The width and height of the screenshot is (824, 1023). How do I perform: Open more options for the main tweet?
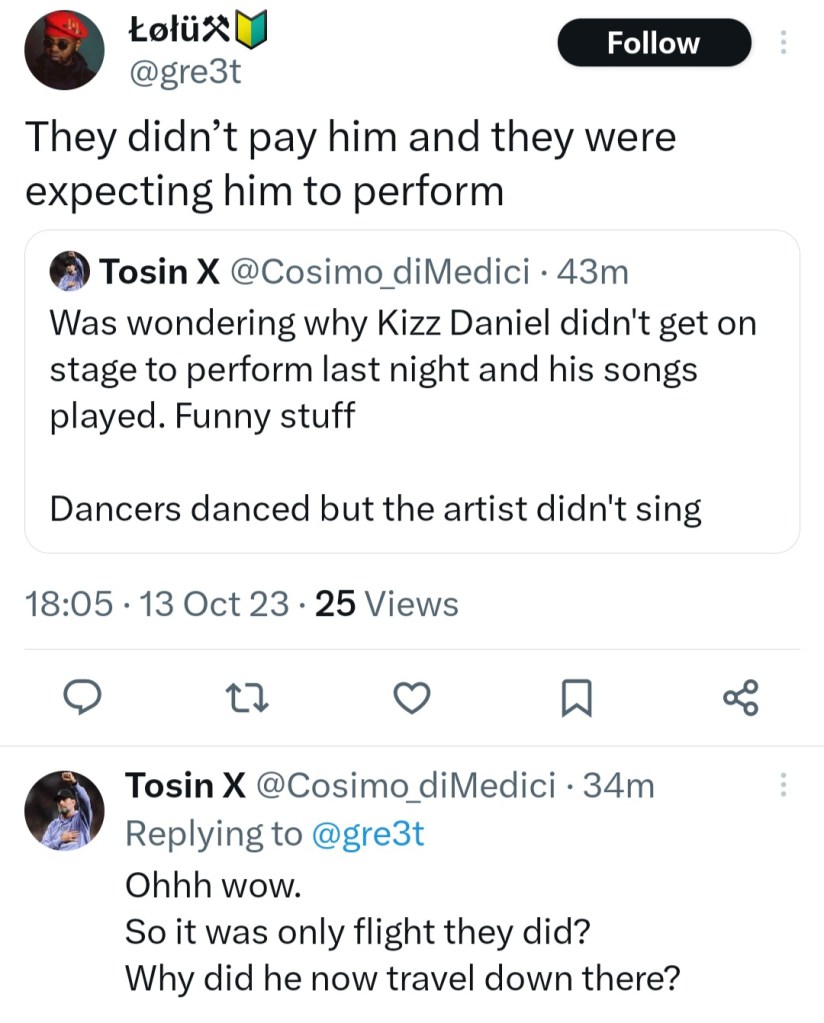click(783, 42)
